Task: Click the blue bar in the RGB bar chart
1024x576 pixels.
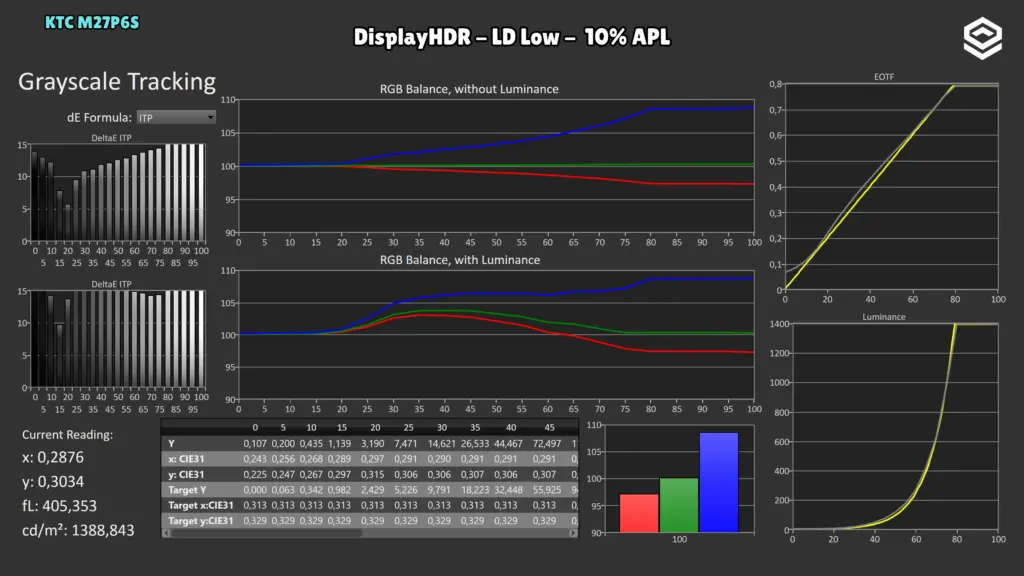Action: coord(718,483)
